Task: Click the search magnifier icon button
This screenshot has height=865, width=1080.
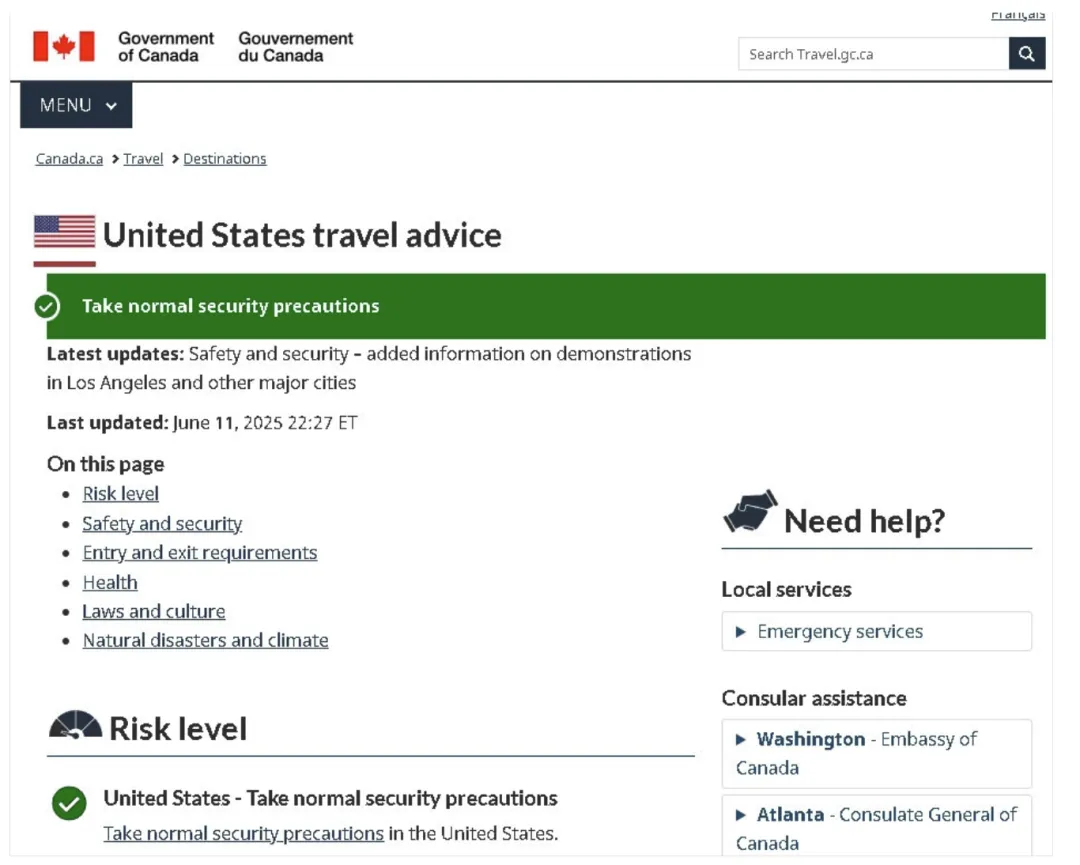Action: [1027, 54]
